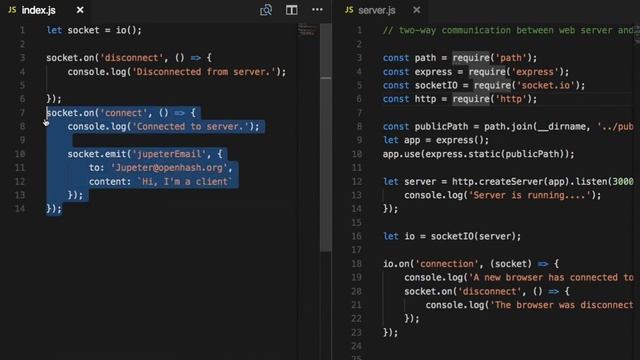The image size is (640, 360).
Task: Click 'Connected to server.' string
Action: [190, 127]
